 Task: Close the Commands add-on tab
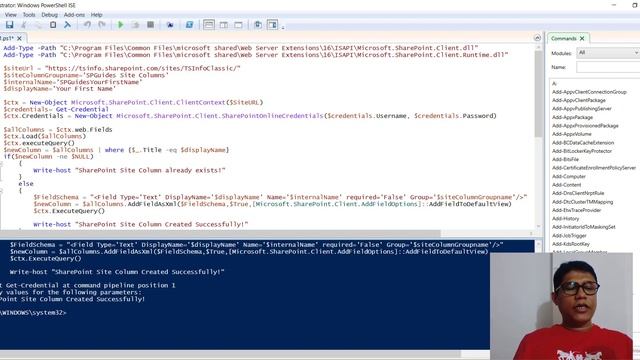pyautogui.click(x=582, y=38)
